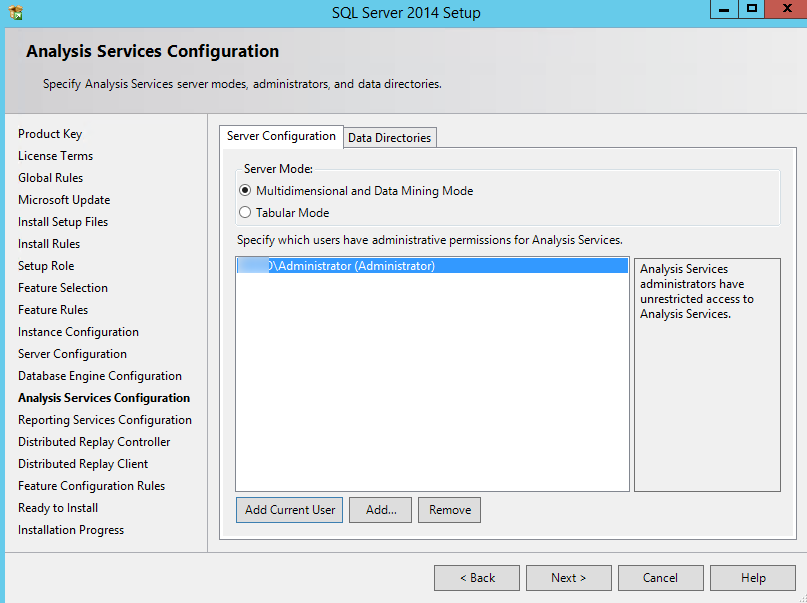Maximize the SQL Server 2014 Setup window
Viewport: 807px width, 603px height.
[x=752, y=9]
